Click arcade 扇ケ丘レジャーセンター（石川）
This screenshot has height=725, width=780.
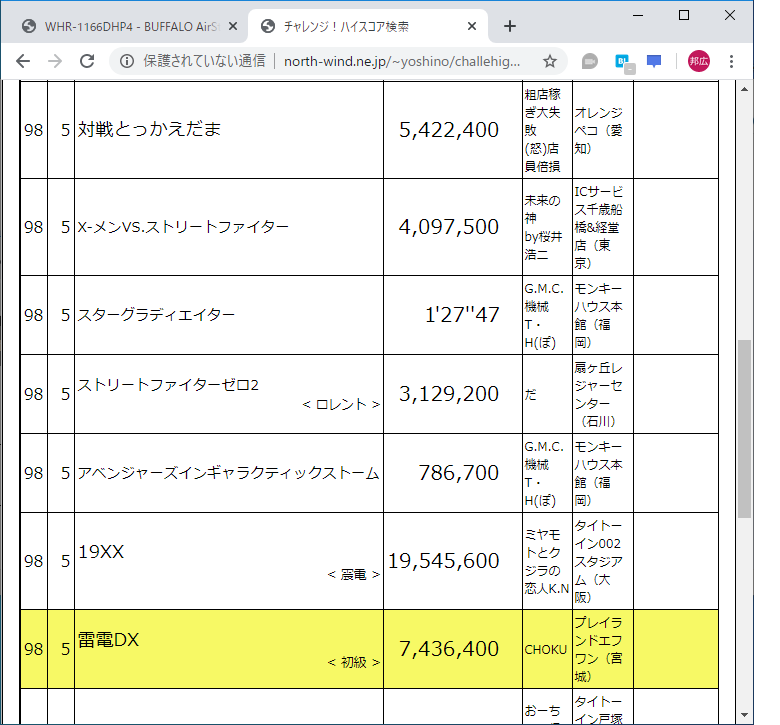tap(598, 395)
